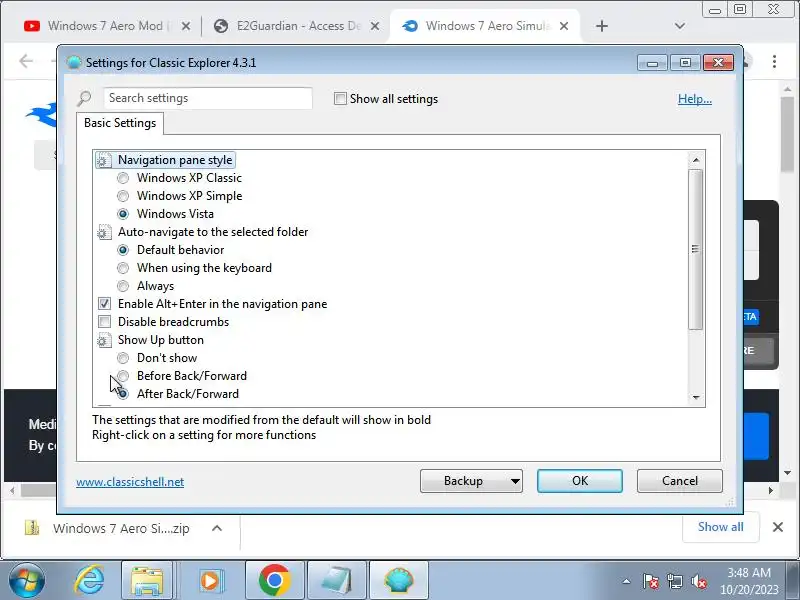This screenshot has width=800, height=600.
Task: Select the Always auto-navigate option
Action: coord(123,286)
